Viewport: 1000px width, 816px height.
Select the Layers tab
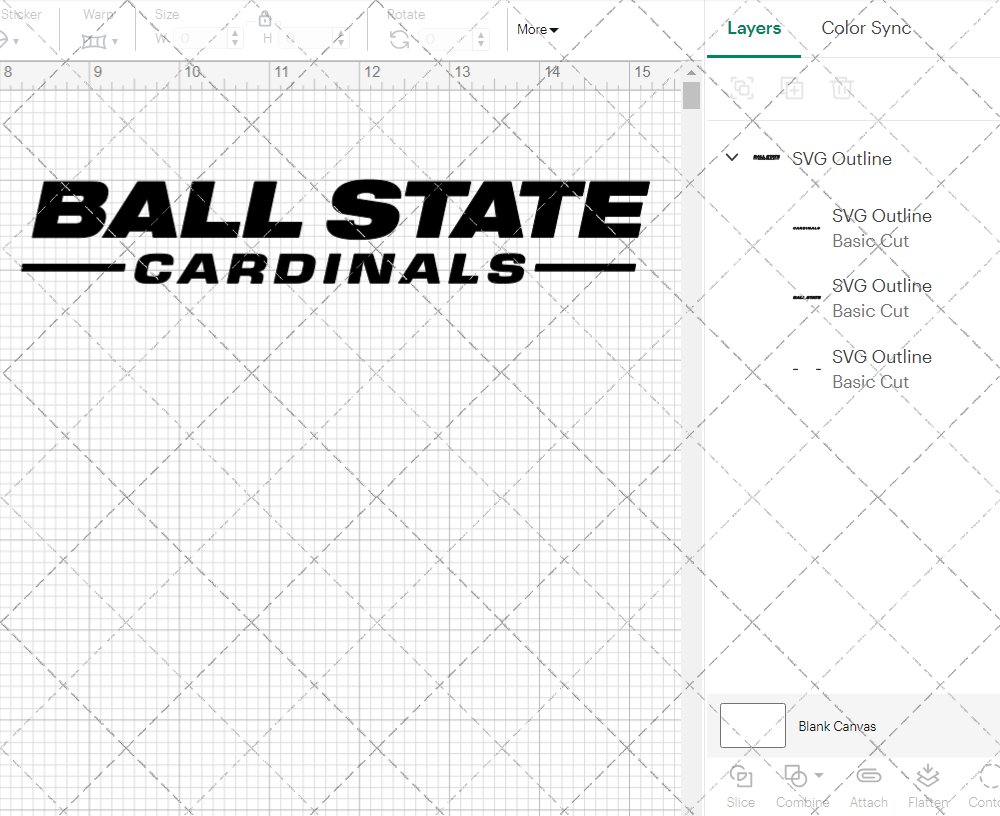click(x=754, y=28)
